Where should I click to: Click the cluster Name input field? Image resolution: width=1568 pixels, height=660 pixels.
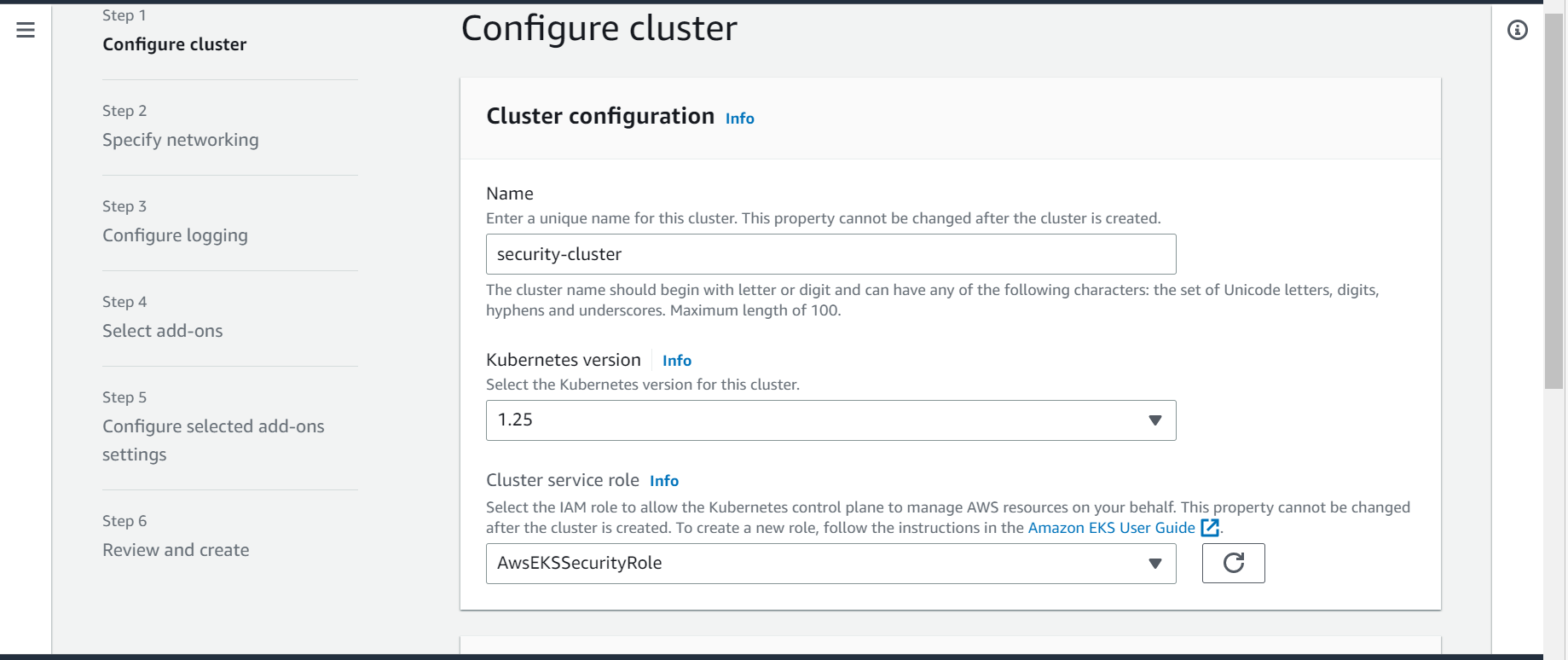(x=830, y=254)
